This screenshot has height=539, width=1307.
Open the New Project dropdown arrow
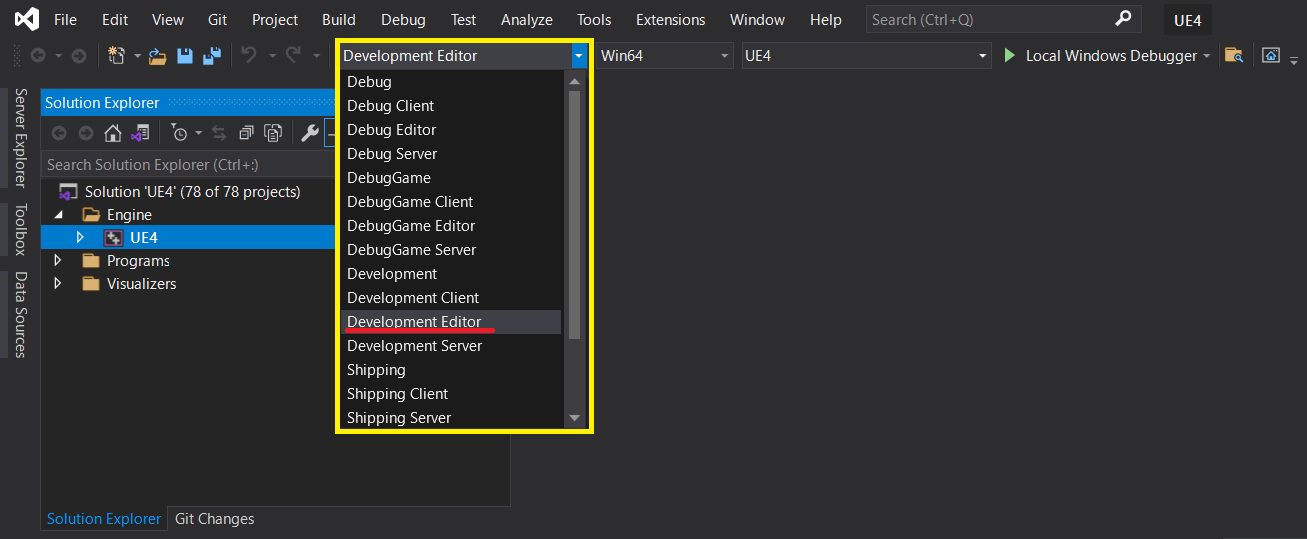[x=137, y=56]
